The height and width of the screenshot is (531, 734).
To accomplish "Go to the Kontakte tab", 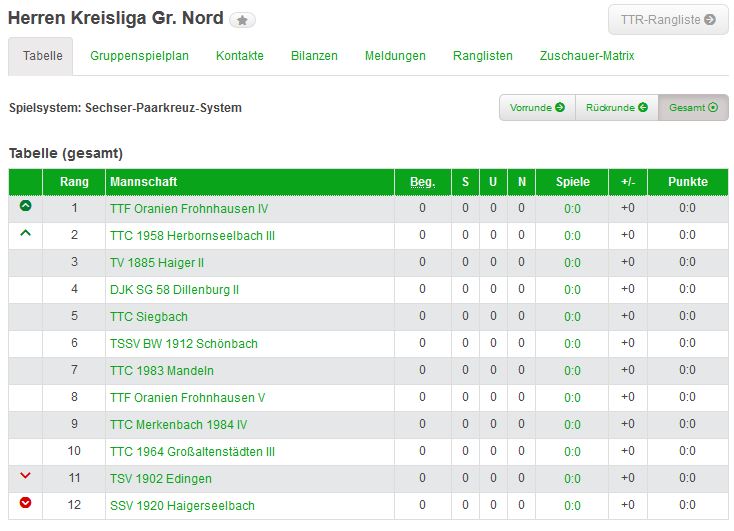I will click(x=240, y=56).
